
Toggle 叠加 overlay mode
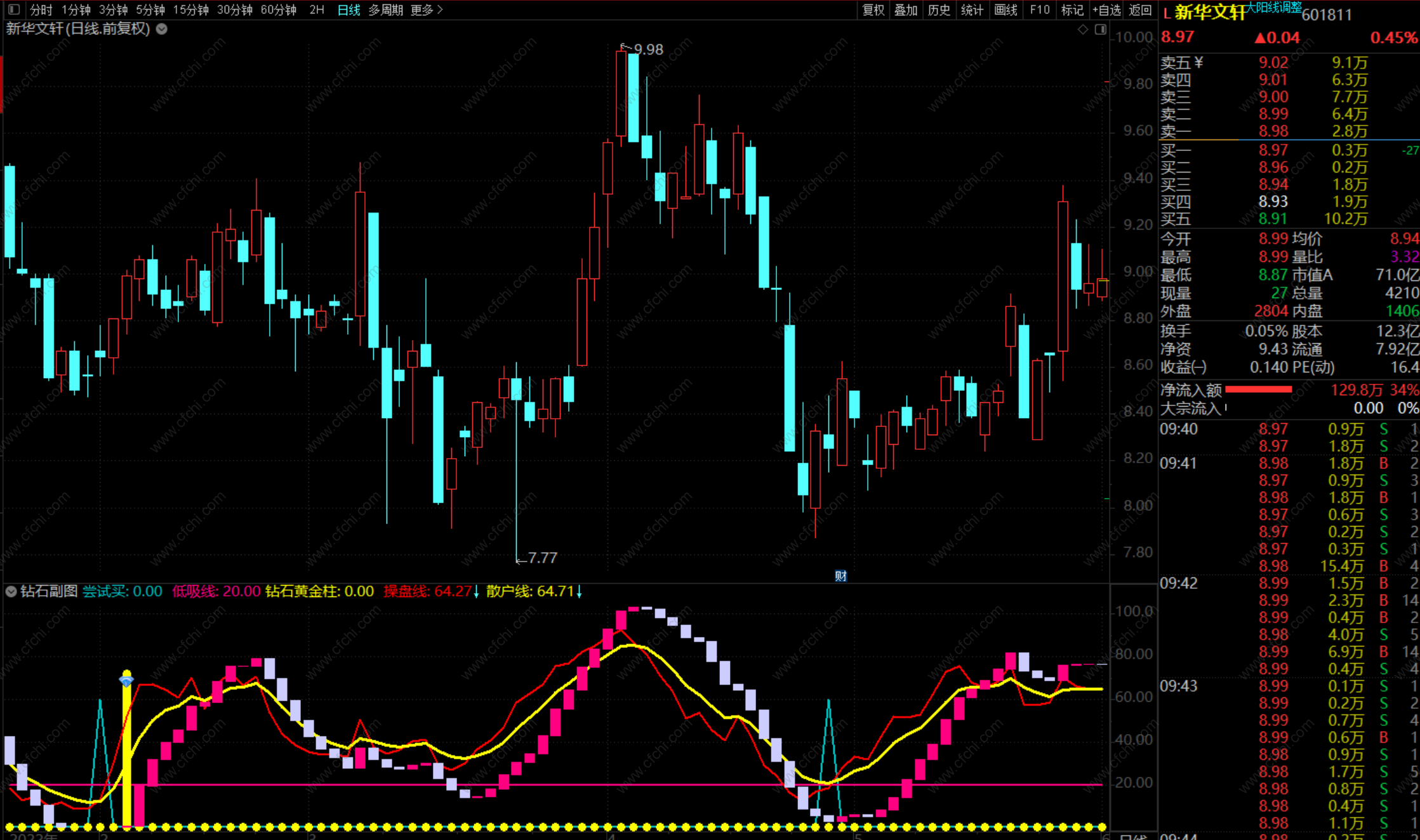[906, 10]
